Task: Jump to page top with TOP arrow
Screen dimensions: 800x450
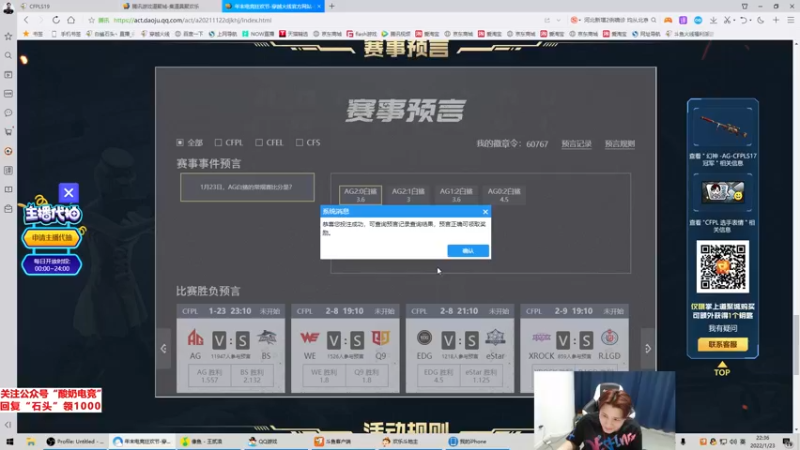Action: click(722, 369)
